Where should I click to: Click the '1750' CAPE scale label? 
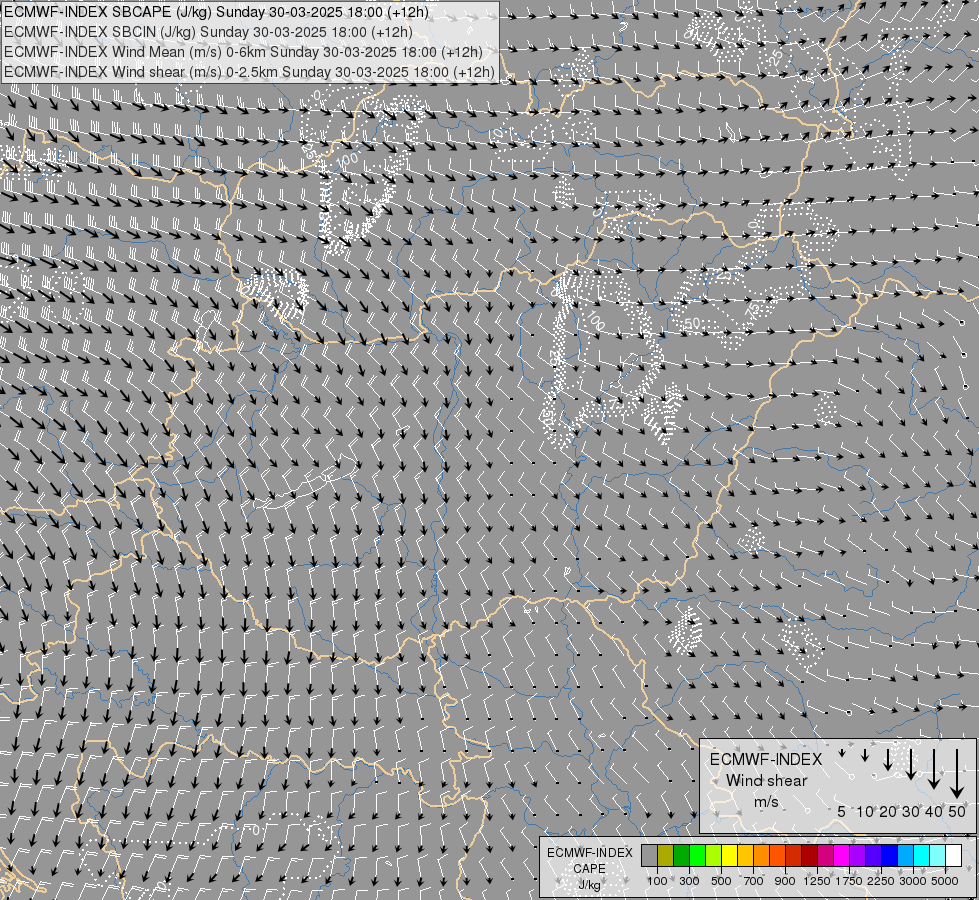(849, 881)
